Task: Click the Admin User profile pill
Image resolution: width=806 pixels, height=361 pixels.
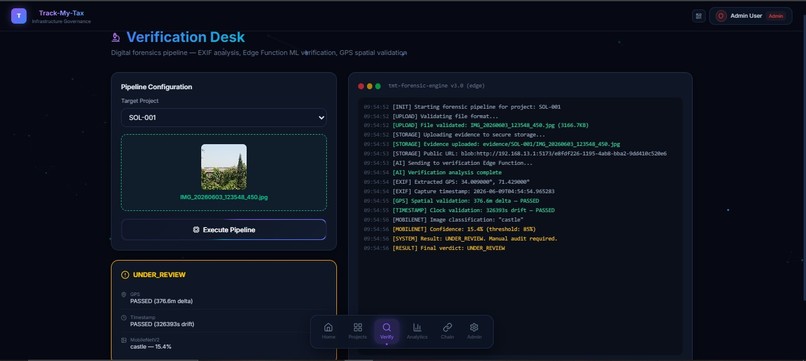Action: (x=750, y=16)
